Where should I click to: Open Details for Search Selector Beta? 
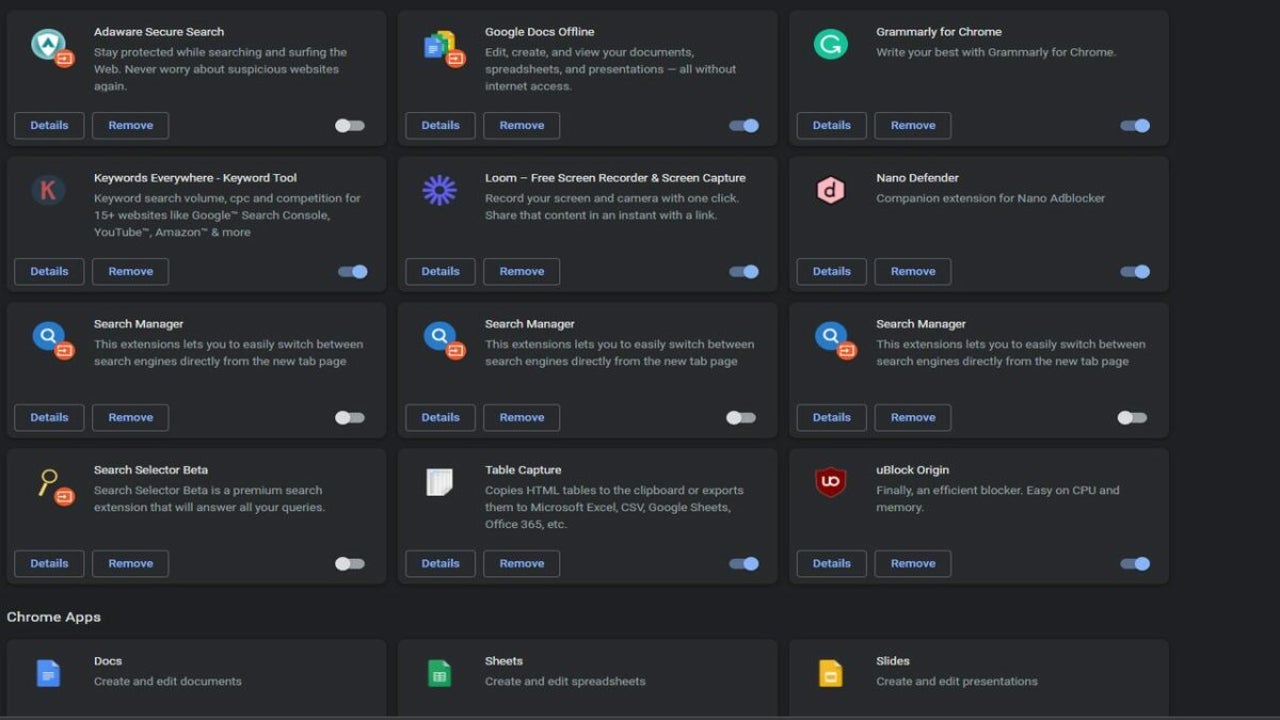point(49,564)
